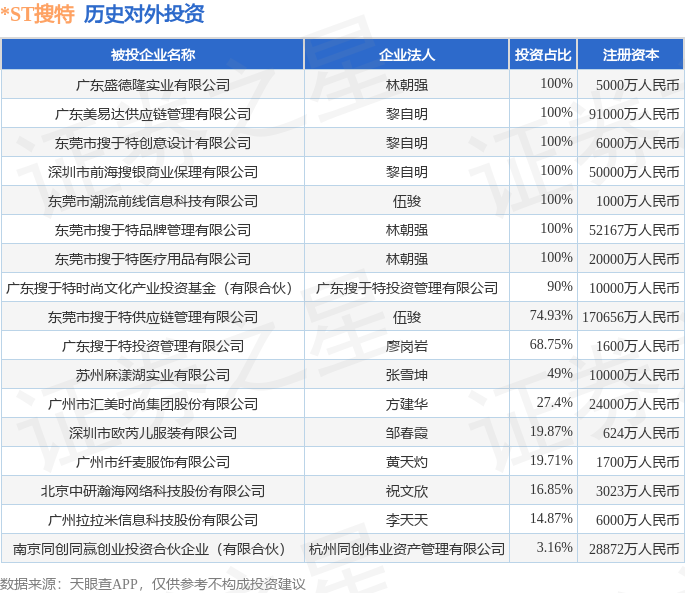Screen dimensions: 685x593
Task: Click 广州市纤麦服饰有限公司 cell
Action: pos(152,462)
